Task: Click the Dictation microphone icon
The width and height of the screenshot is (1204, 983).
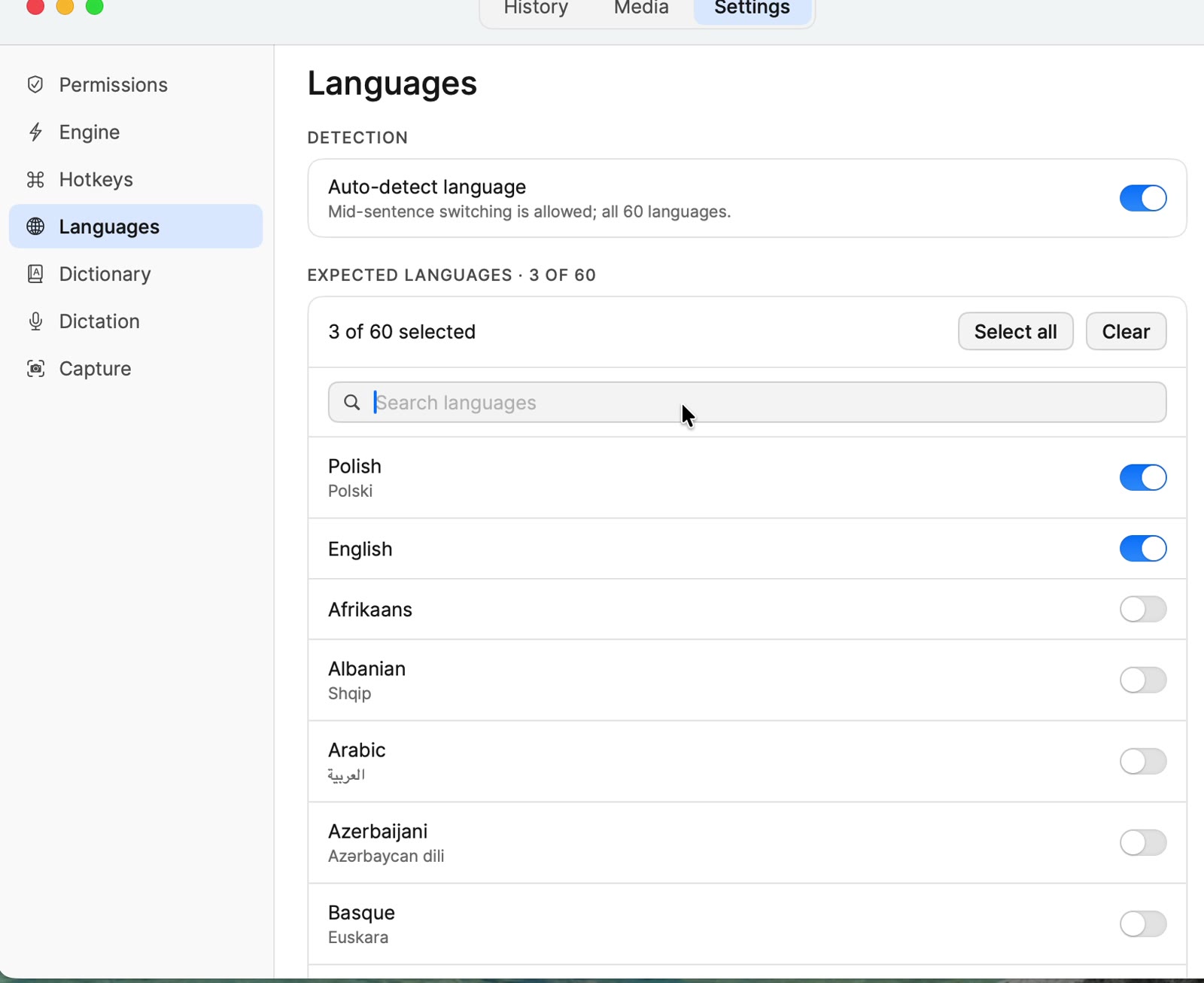Action: click(35, 321)
